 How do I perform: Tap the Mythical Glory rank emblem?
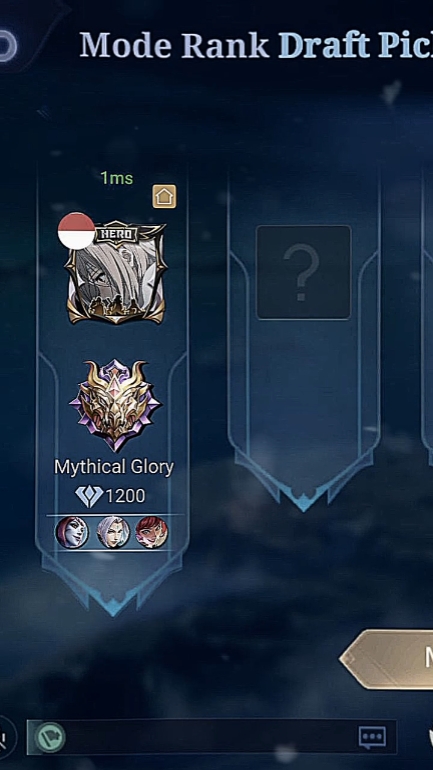pos(115,405)
